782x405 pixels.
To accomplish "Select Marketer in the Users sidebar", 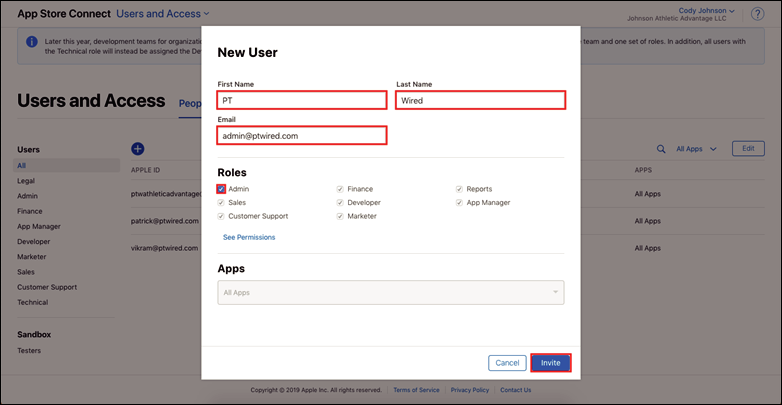I will (31, 256).
